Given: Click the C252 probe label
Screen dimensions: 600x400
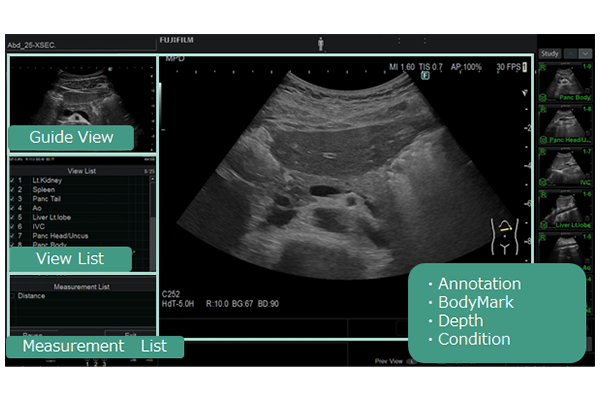Looking at the screenshot, I should point(171,294).
